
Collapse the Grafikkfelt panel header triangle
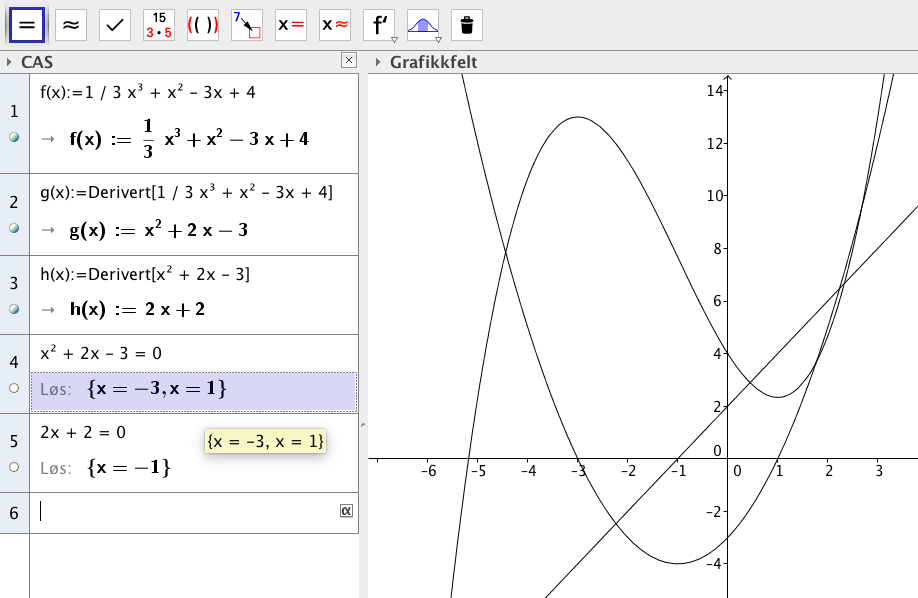click(378, 62)
